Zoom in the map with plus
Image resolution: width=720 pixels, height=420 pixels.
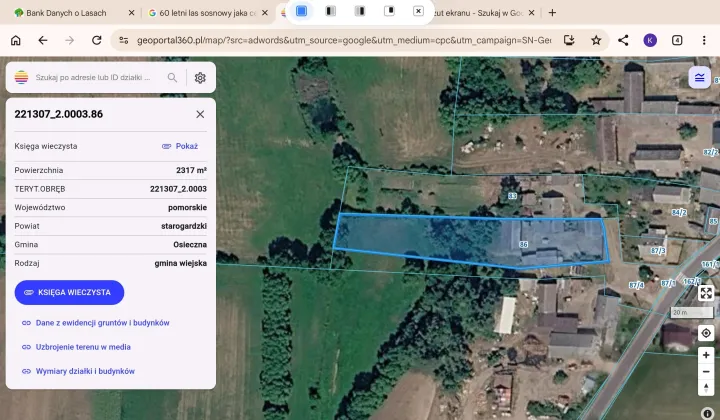(706, 355)
